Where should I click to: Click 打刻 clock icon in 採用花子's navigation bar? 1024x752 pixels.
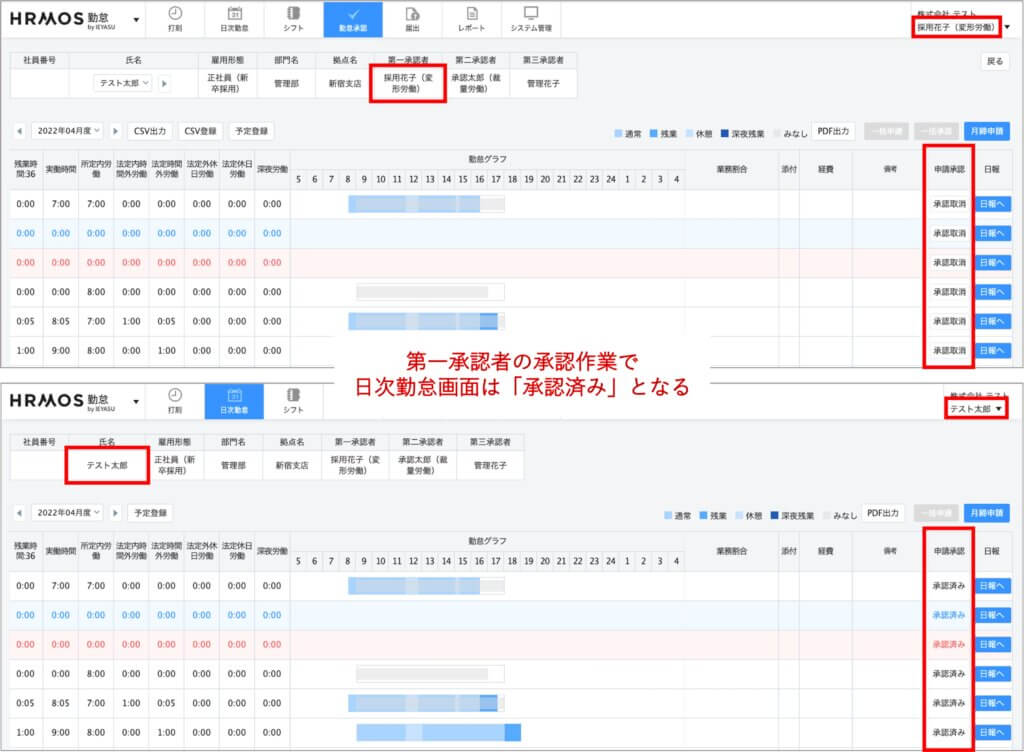click(x=175, y=19)
